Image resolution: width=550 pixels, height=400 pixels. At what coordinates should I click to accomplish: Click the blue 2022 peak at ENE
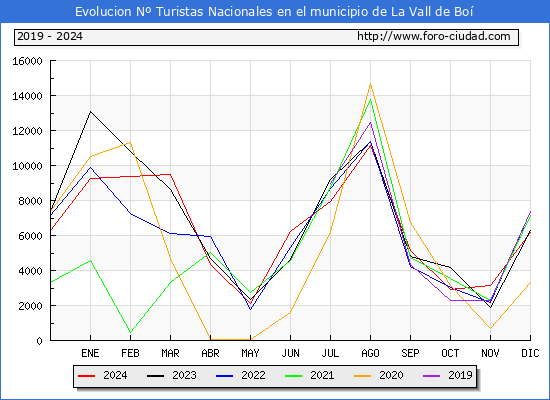pos(90,167)
